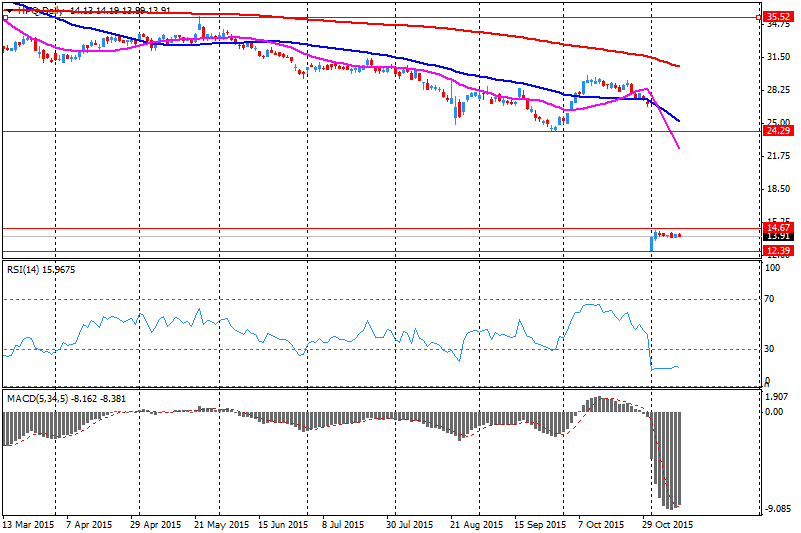Click the 13 Mar 2015 date label

(x=28, y=525)
